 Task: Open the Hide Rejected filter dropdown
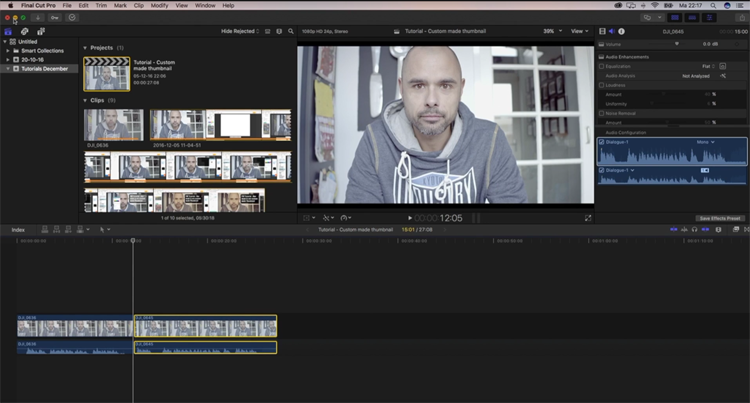pyautogui.click(x=240, y=32)
